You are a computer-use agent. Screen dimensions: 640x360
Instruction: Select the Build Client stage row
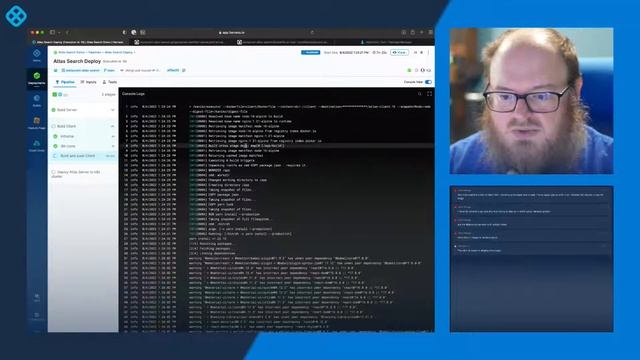(83, 127)
